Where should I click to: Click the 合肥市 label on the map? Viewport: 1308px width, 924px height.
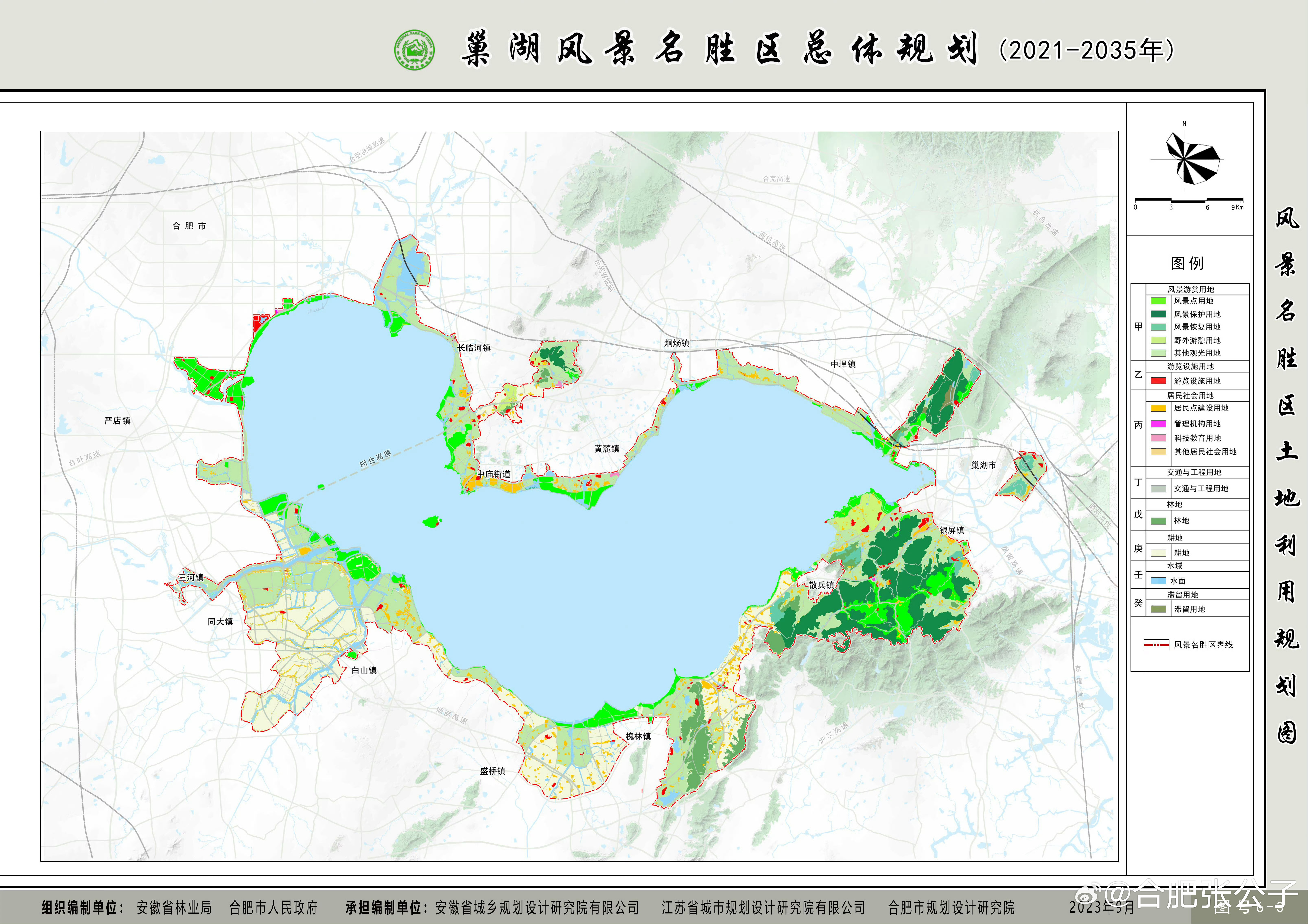(189, 226)
